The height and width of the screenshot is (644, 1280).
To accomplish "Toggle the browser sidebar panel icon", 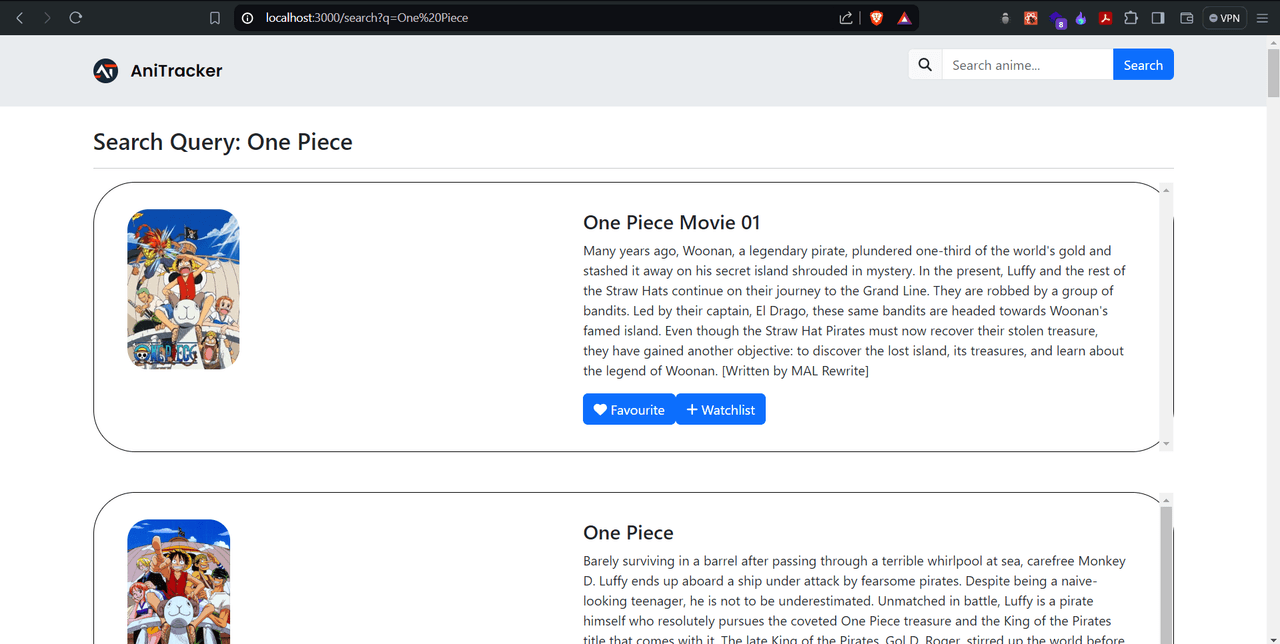I will pos(1158,18).
